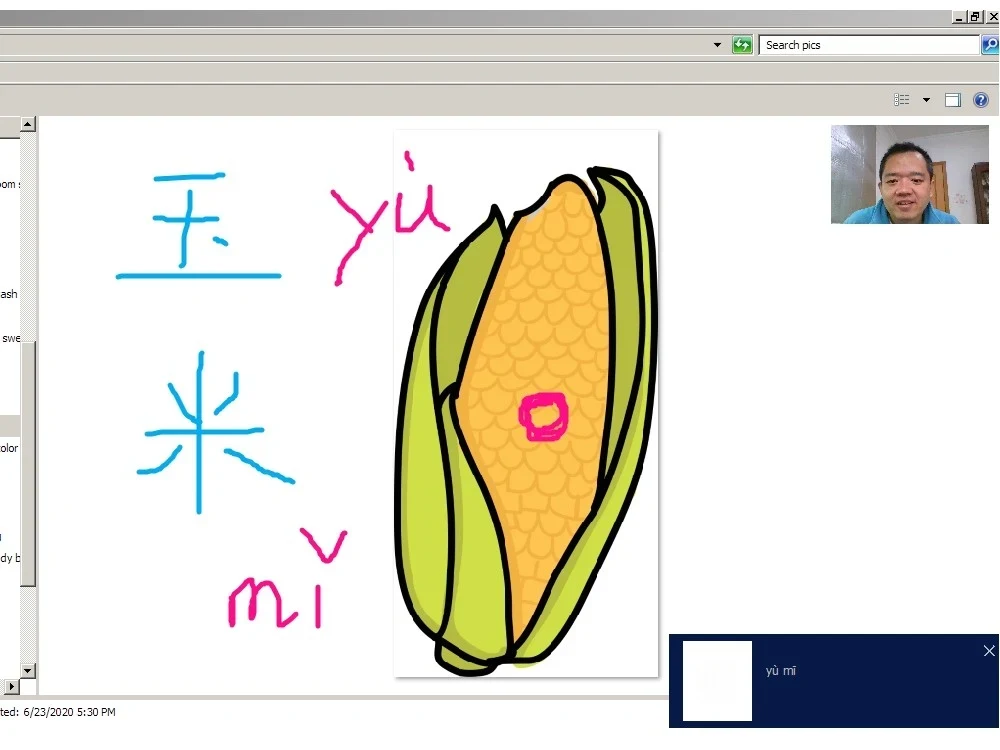The image size is (1000, 750).
Task: Open the address bar history dropdown
Action: [x=717, y=45]
